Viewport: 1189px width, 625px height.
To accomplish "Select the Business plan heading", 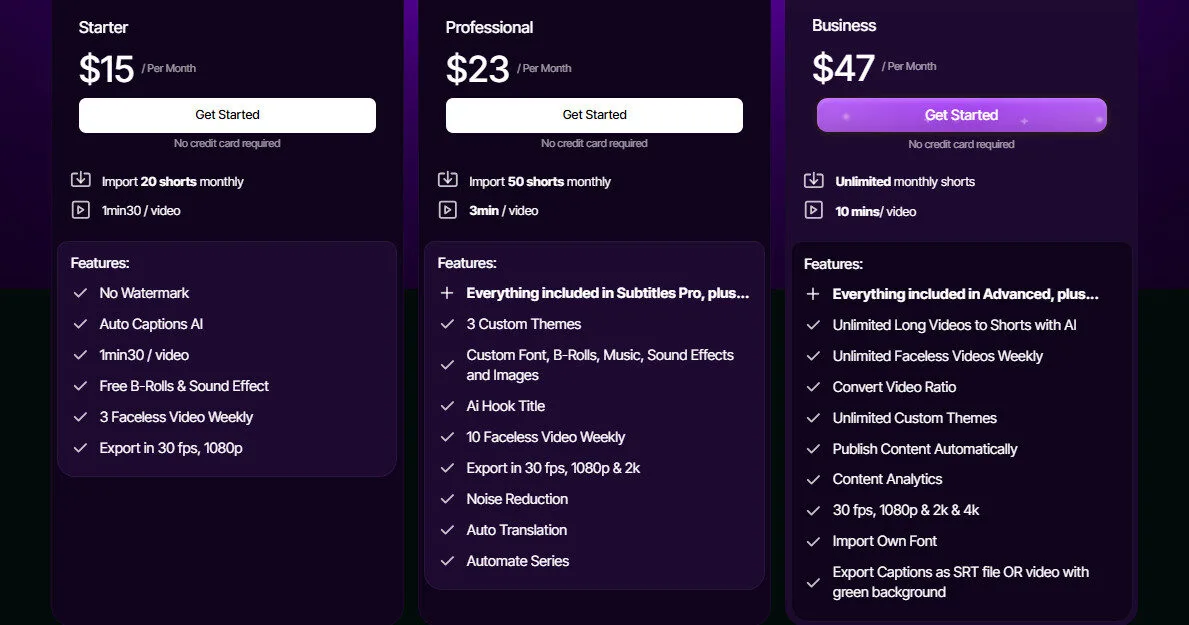I will pos(843,25).
